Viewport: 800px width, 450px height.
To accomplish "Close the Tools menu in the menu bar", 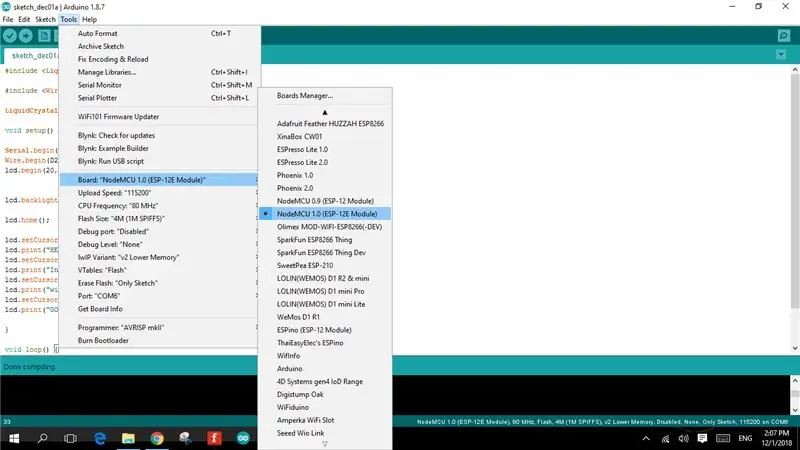I will pyautogui.click(x=68, y=19).
